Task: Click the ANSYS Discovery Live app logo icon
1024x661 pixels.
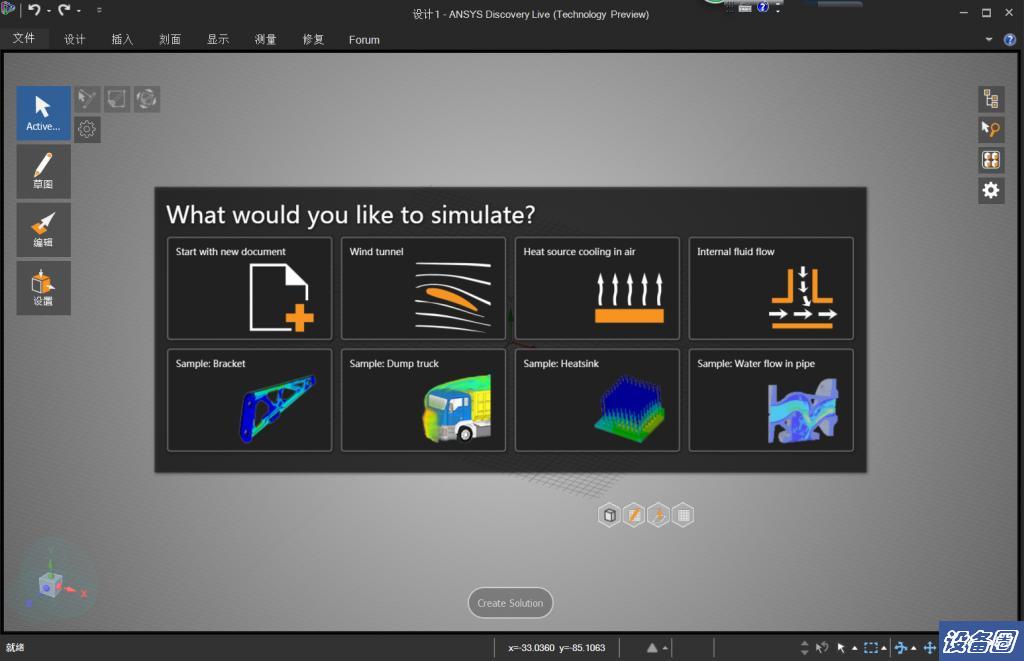Action: (x=8, y=8)
